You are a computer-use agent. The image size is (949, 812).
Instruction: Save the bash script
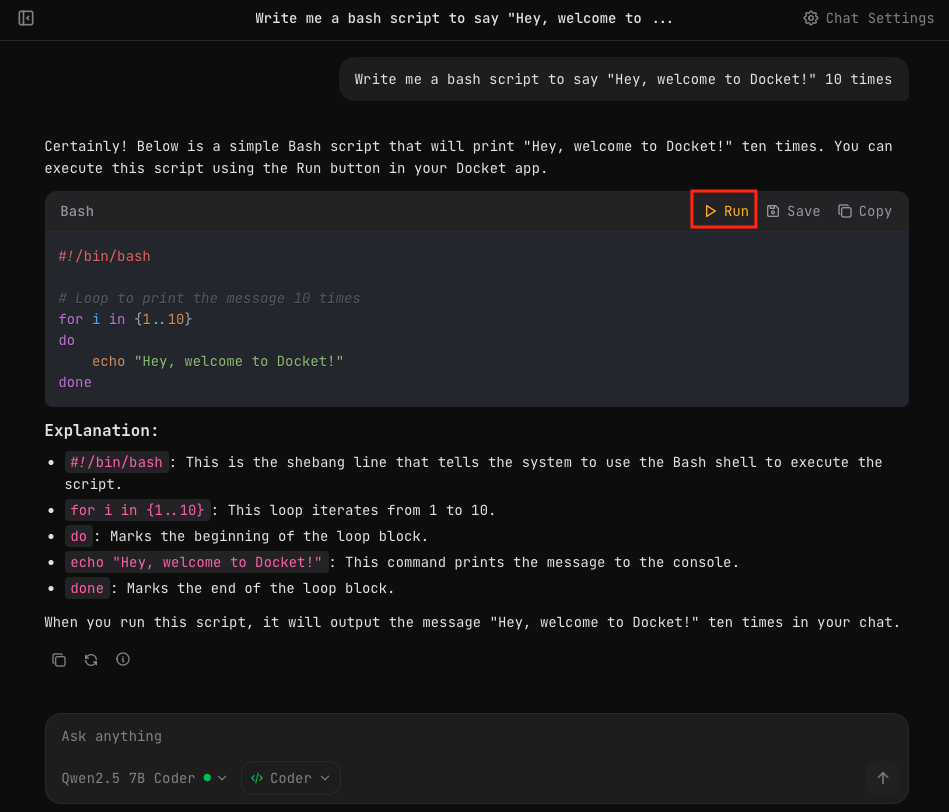click(x=793, y=210)
